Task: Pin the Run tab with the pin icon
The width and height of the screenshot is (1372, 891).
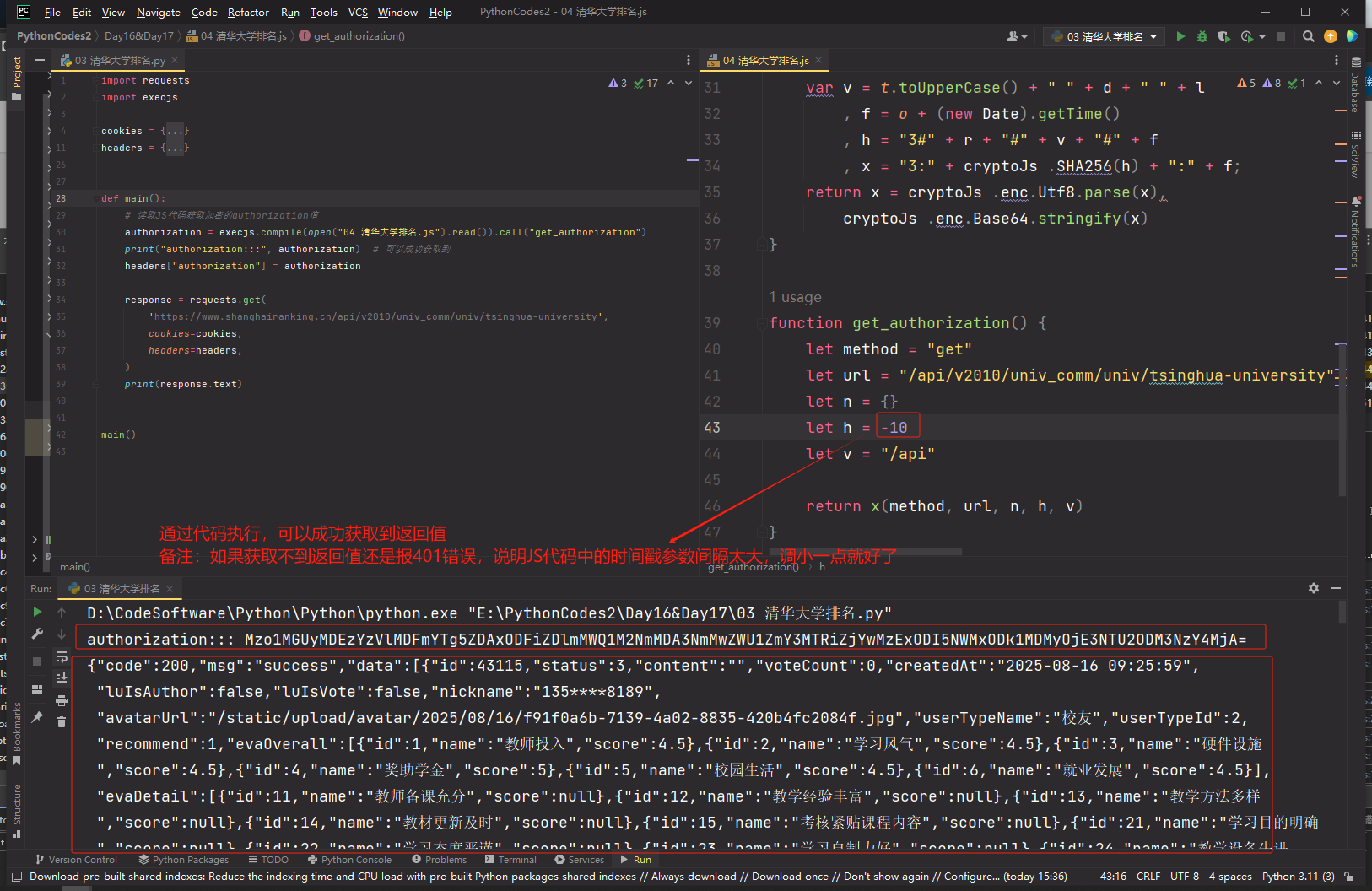Action: (x=37, y=717)
